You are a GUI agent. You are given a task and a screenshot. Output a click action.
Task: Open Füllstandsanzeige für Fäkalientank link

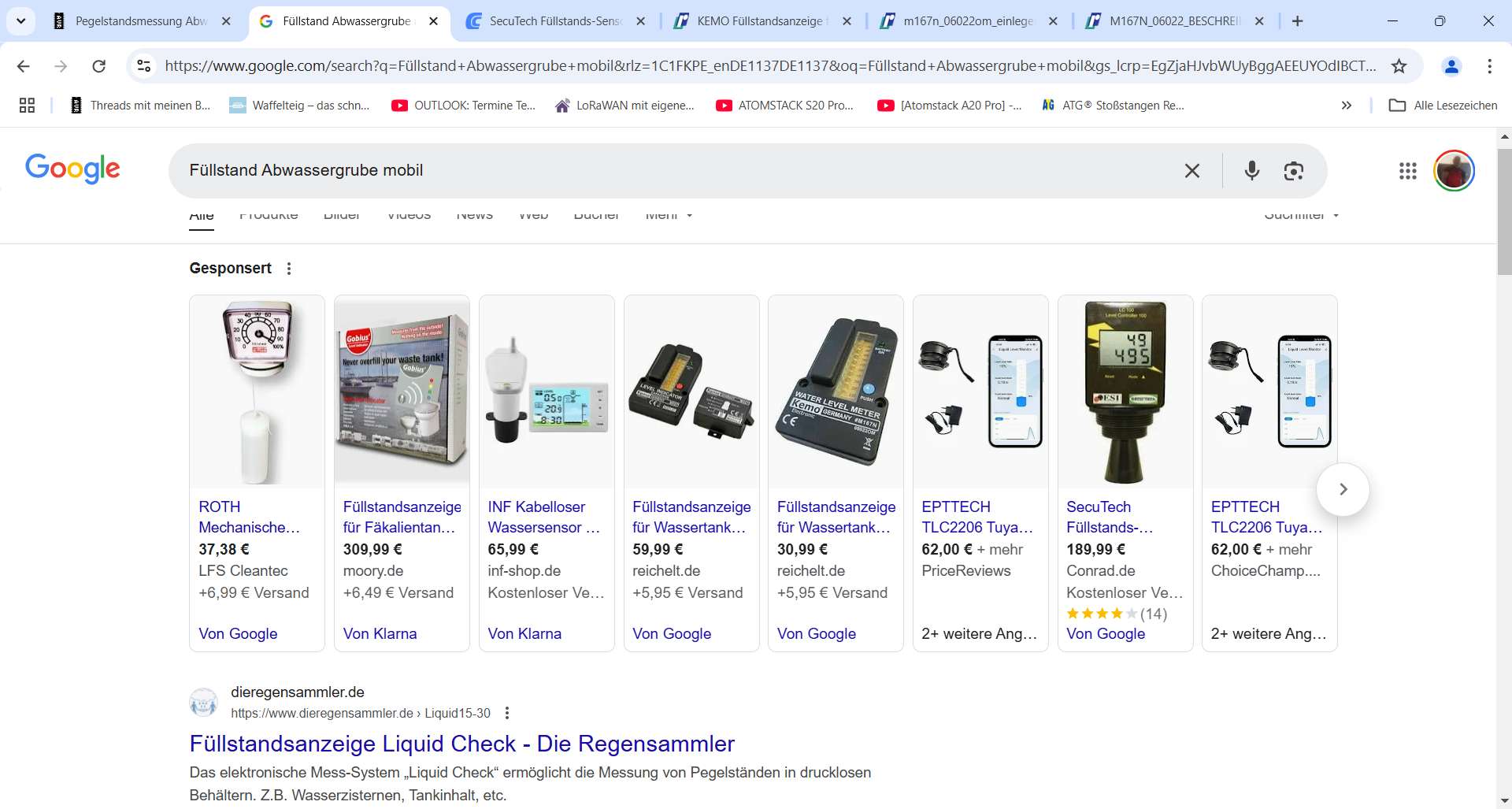coord(402,517)
